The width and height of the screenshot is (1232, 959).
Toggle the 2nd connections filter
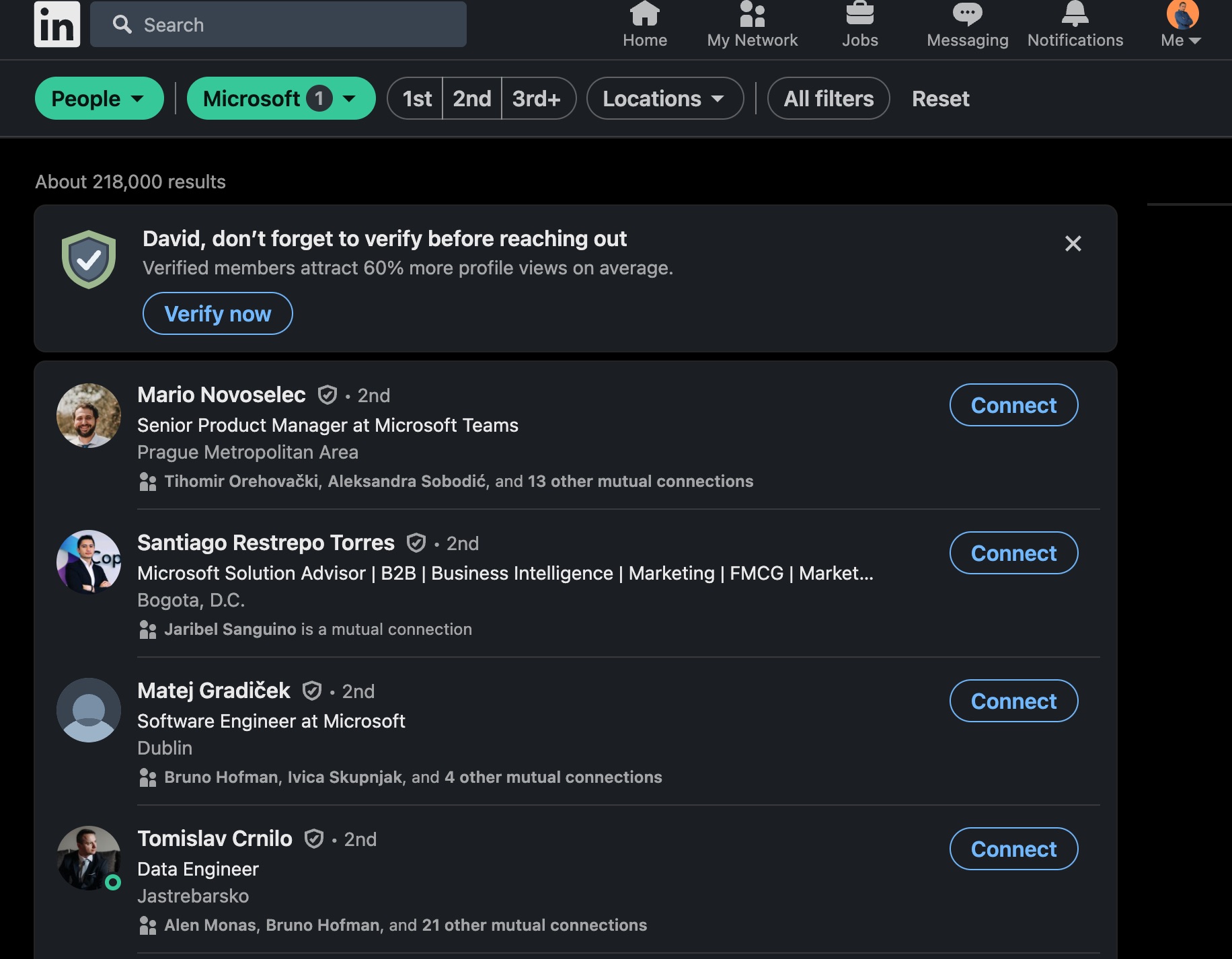coord(472,99)
